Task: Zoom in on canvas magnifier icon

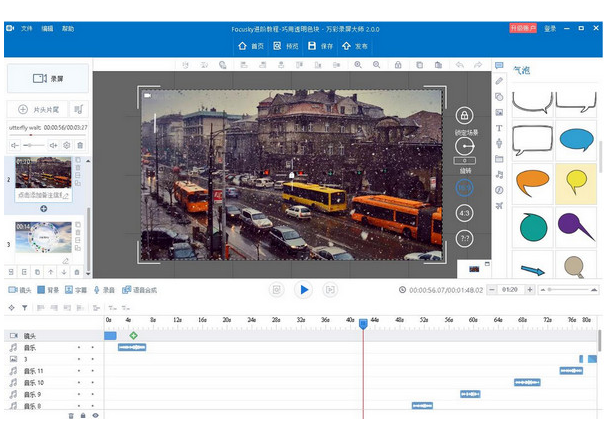Action: point(358,65)
